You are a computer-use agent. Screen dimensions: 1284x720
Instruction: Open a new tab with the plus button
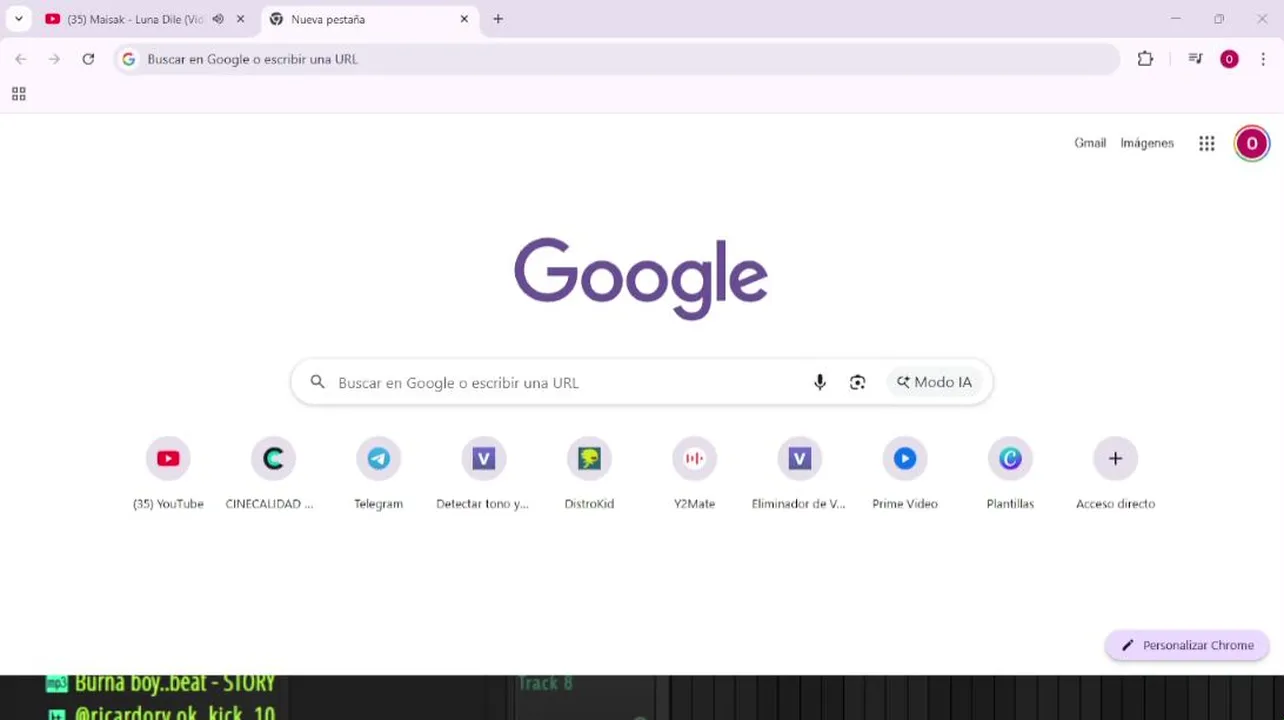498,19
